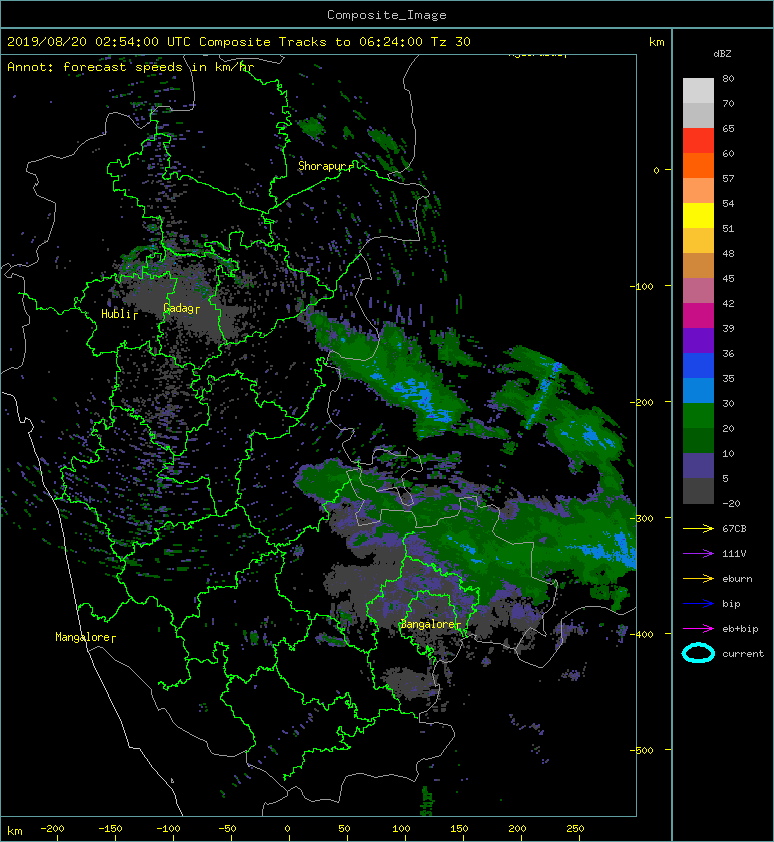Pick the slate violet 5–10 dBZ swatch
The height and width of the screenshot is (842, 774).
698,466
